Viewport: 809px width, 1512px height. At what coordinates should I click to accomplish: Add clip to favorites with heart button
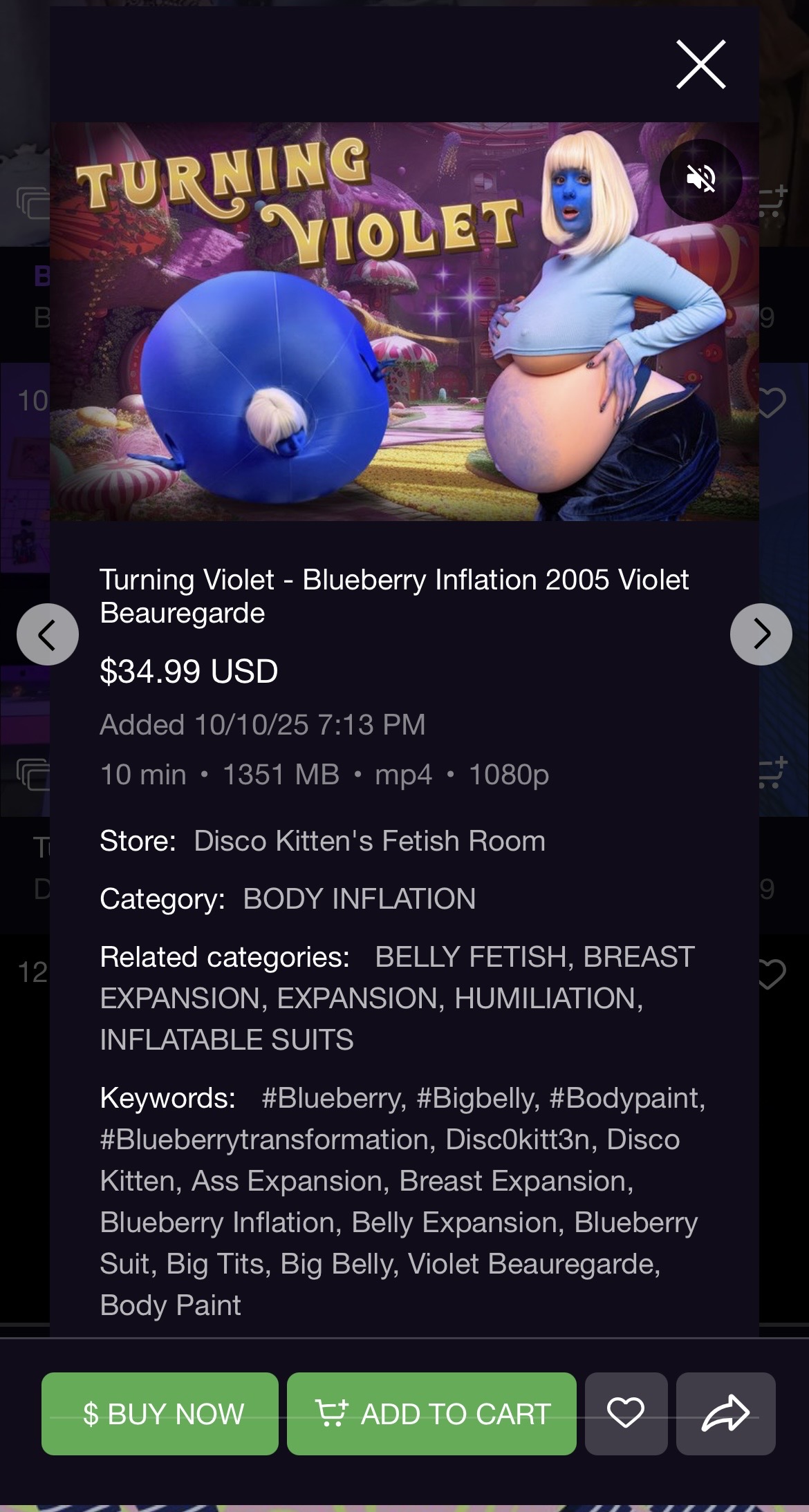(626, 1413)
